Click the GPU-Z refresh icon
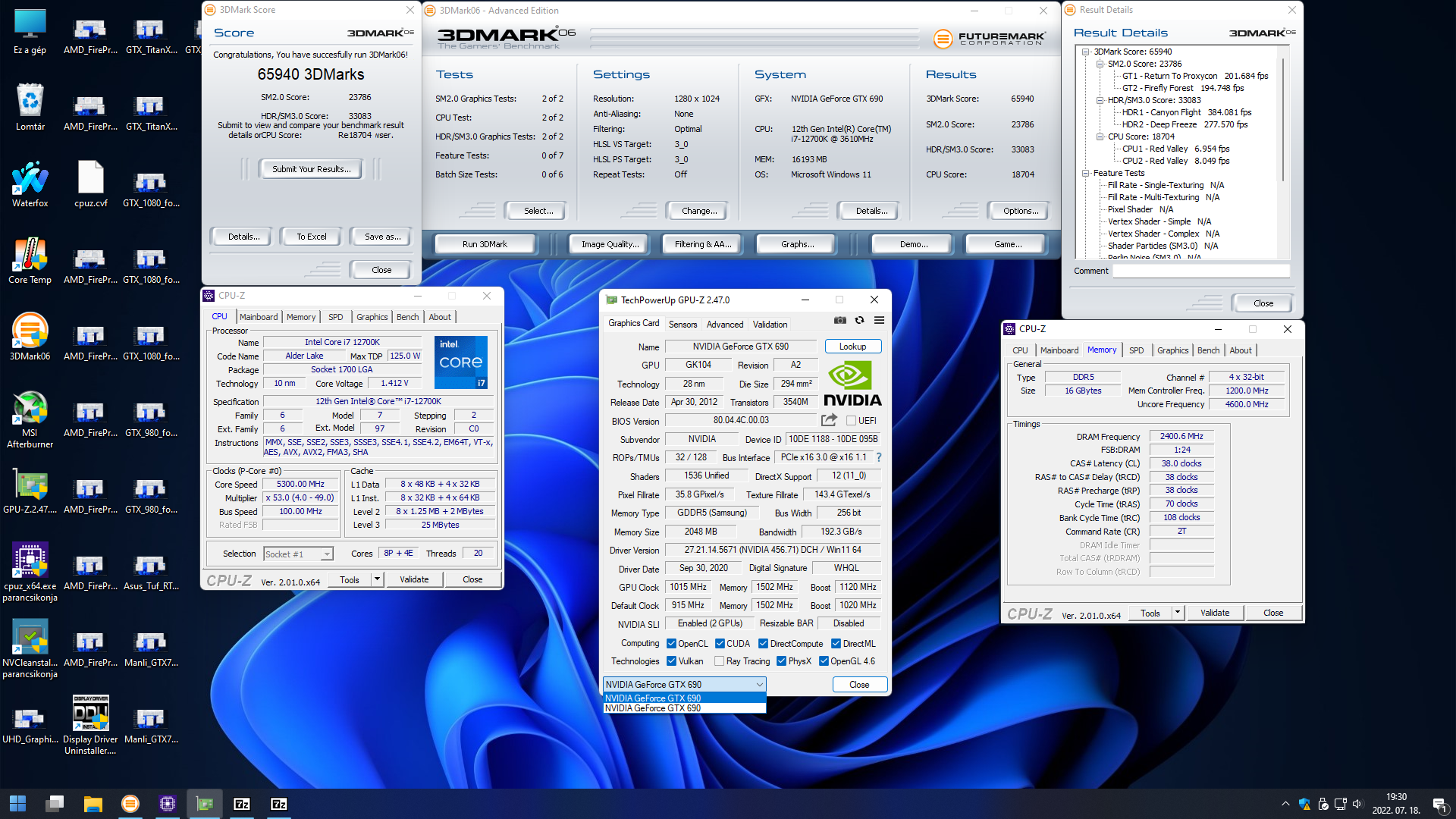Screen dimensions: 1456x819 point(859,321)
